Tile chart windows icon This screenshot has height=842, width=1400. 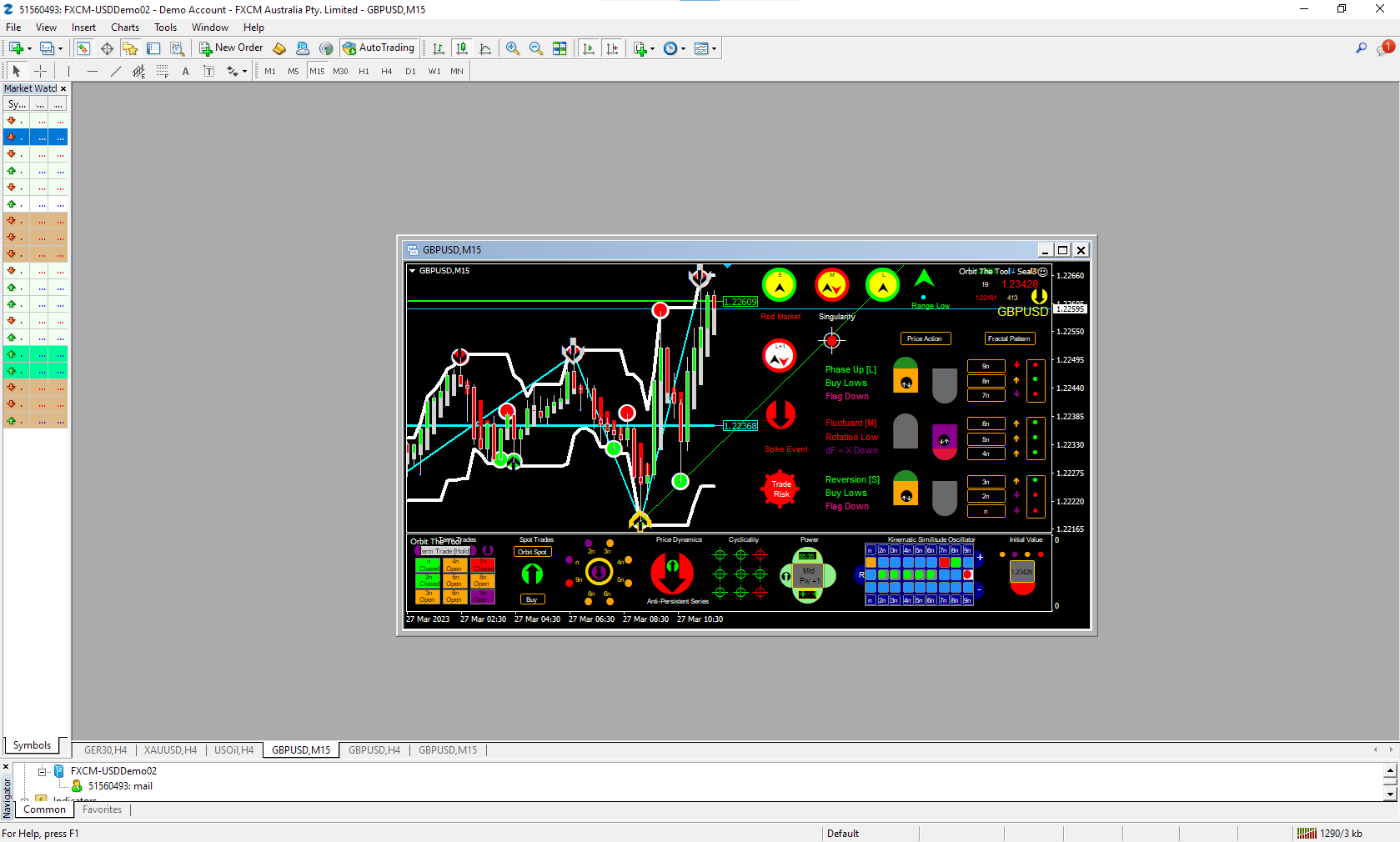coord(559,48)
